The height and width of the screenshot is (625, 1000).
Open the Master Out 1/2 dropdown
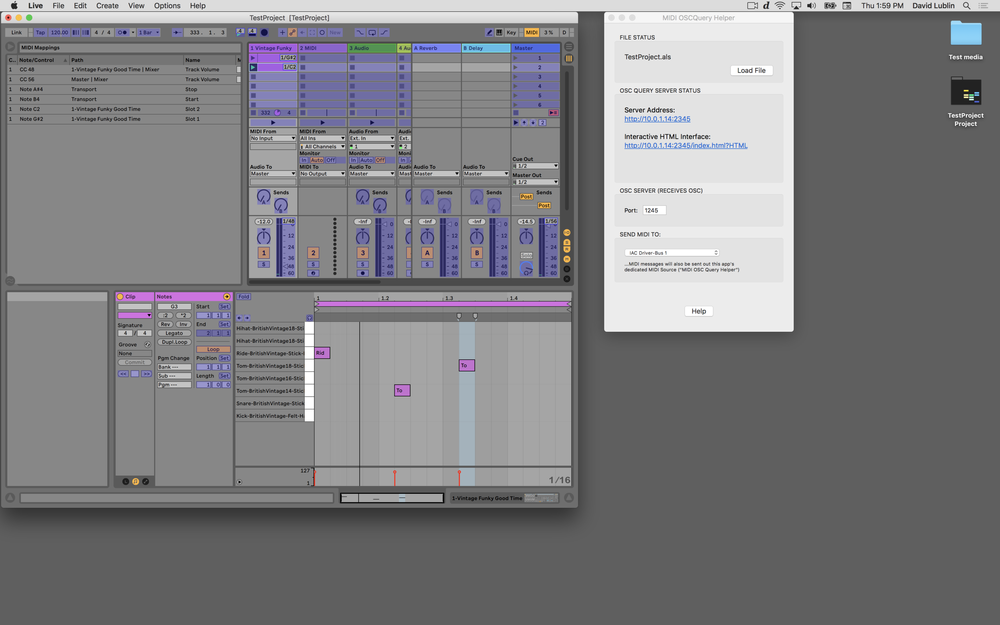pyautogui.click(x=535, y=182)
